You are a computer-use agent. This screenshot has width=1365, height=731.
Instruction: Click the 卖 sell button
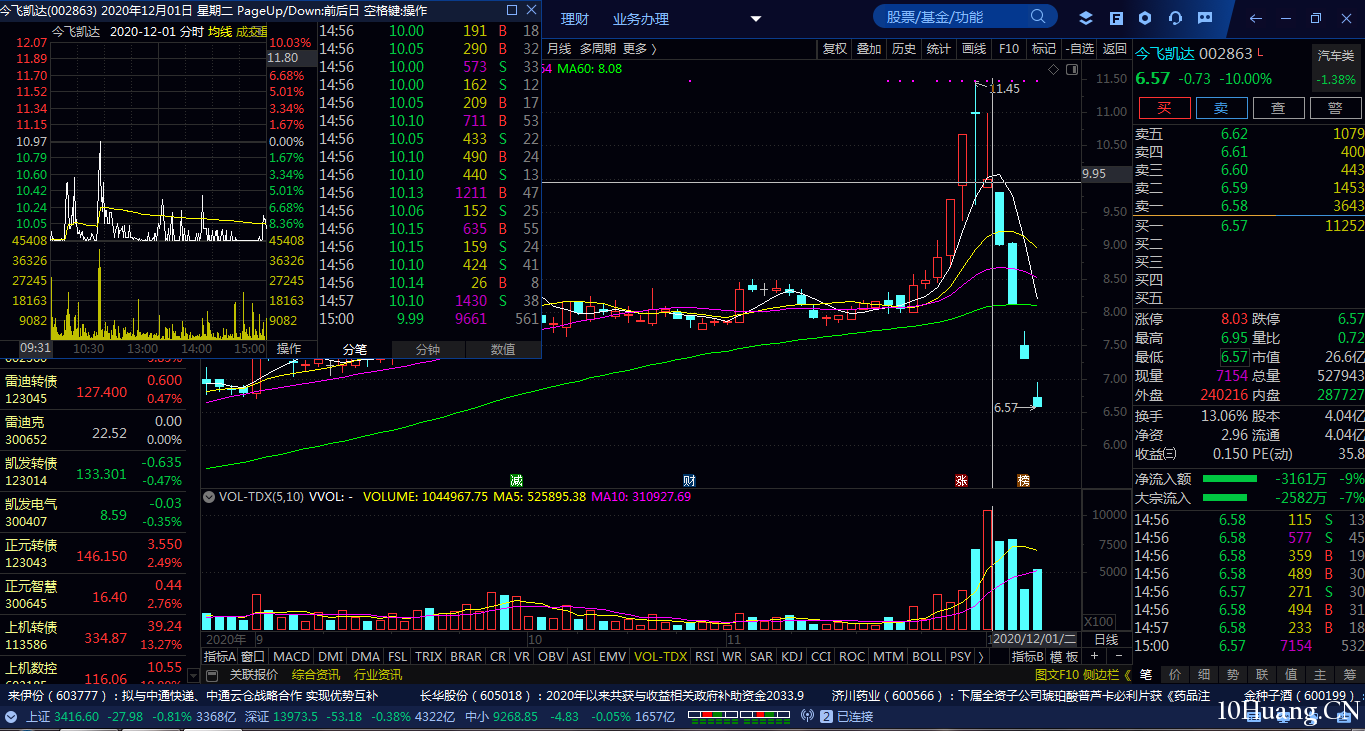1221,108
